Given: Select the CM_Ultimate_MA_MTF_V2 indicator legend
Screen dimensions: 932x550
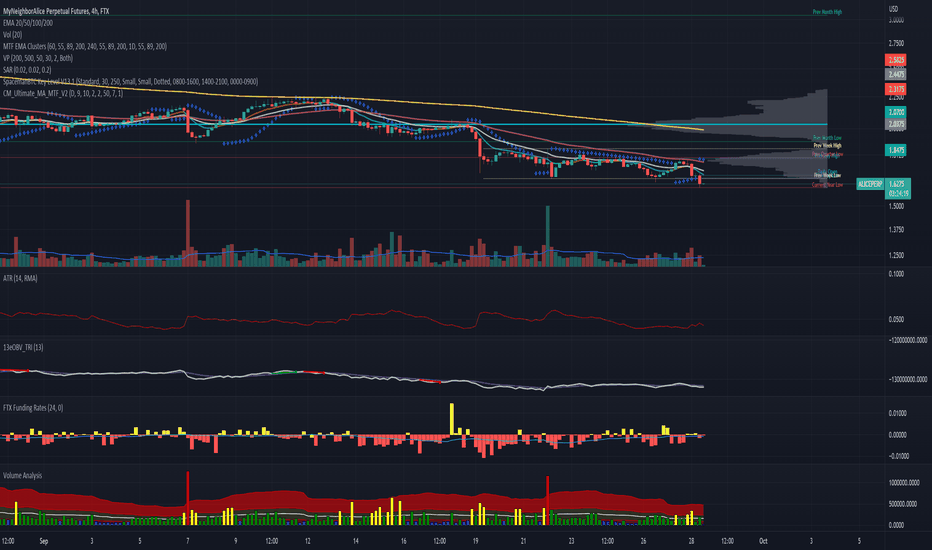Looking at the screenshot, I should click(x=63, y=93).
